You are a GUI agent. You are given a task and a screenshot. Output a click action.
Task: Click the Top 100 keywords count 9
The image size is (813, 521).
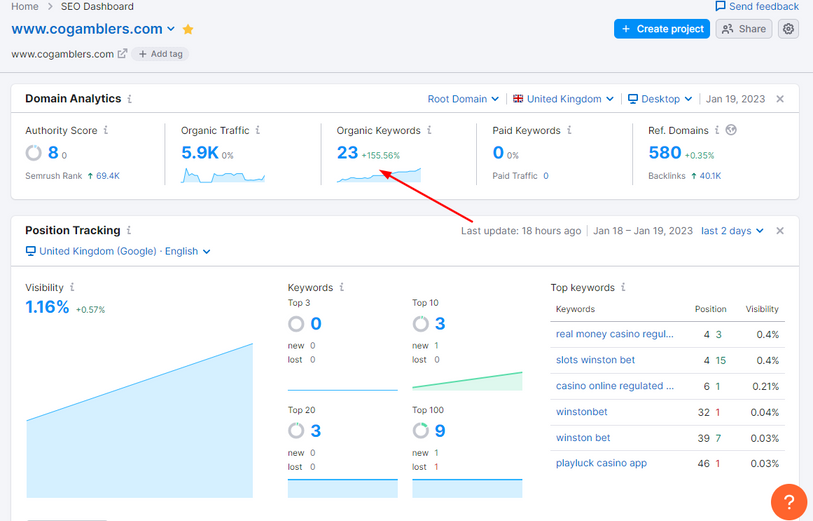440,431
